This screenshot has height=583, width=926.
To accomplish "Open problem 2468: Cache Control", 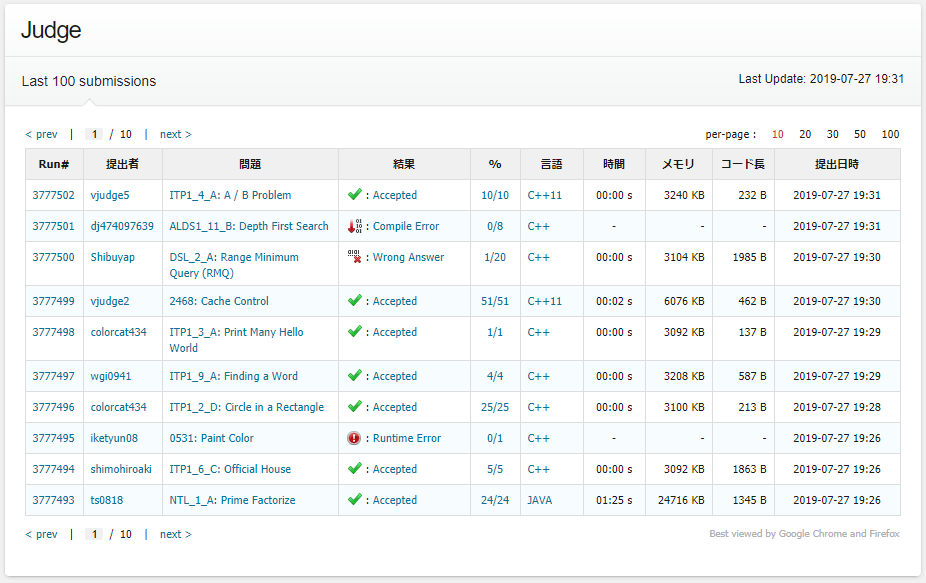I will pos(219,301).
